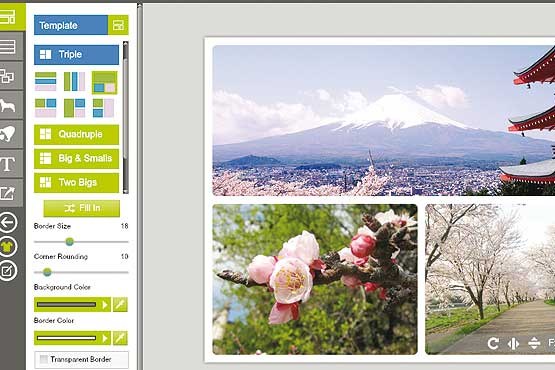555x370 pixels.
Task: Choose two top one bottom triple layout
Action: [46, 108]
